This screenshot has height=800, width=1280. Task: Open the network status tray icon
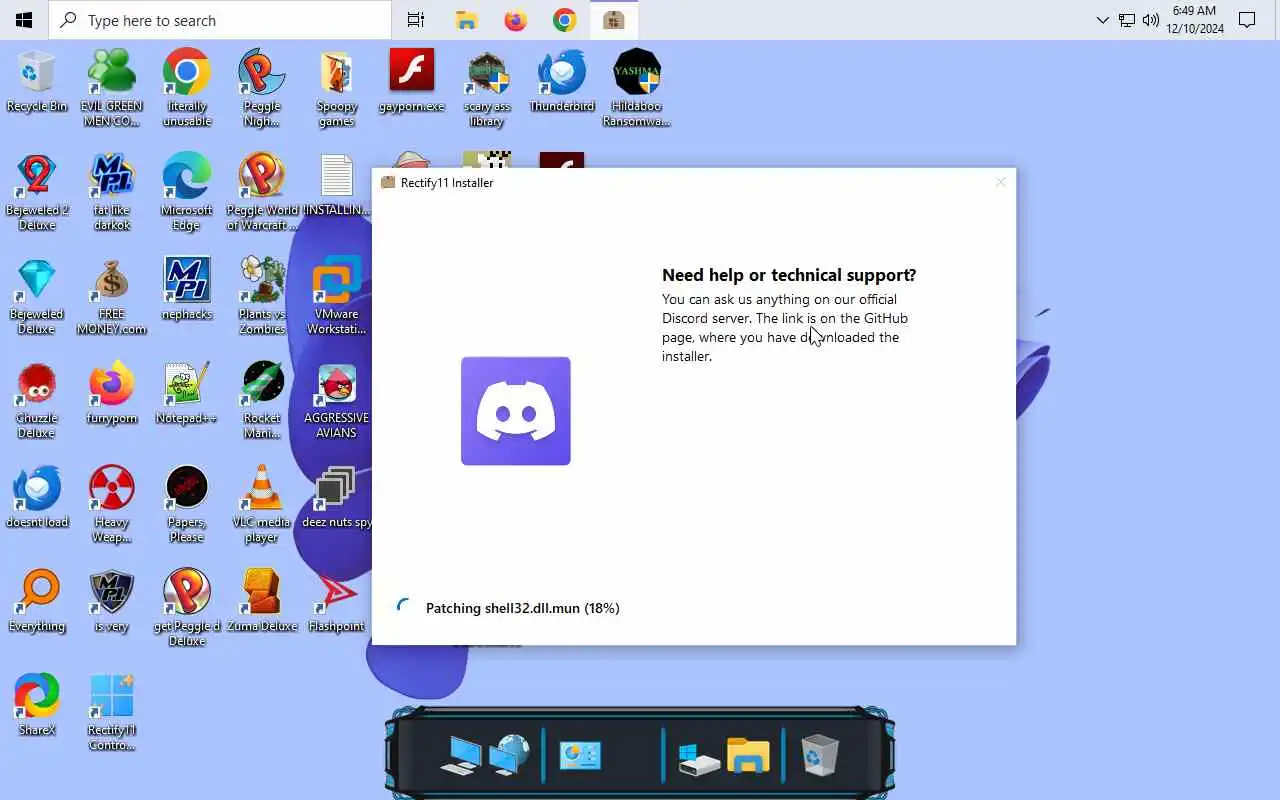point(1127,20)
